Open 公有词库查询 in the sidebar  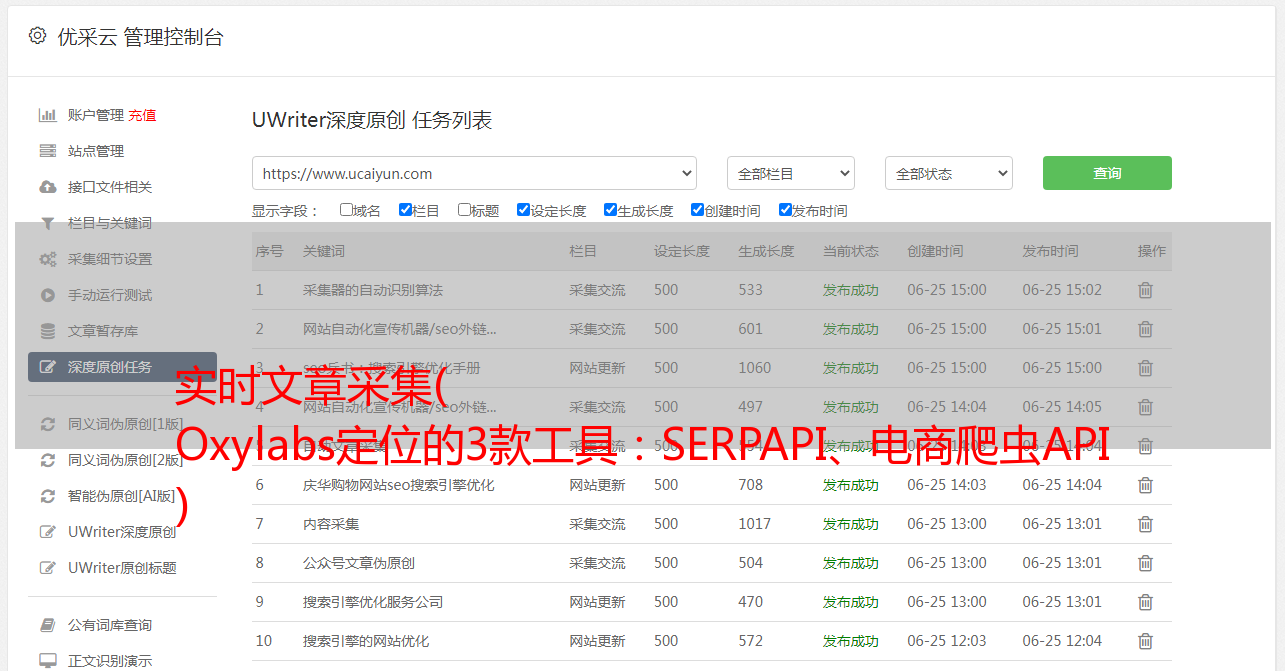tap(110, 625)
